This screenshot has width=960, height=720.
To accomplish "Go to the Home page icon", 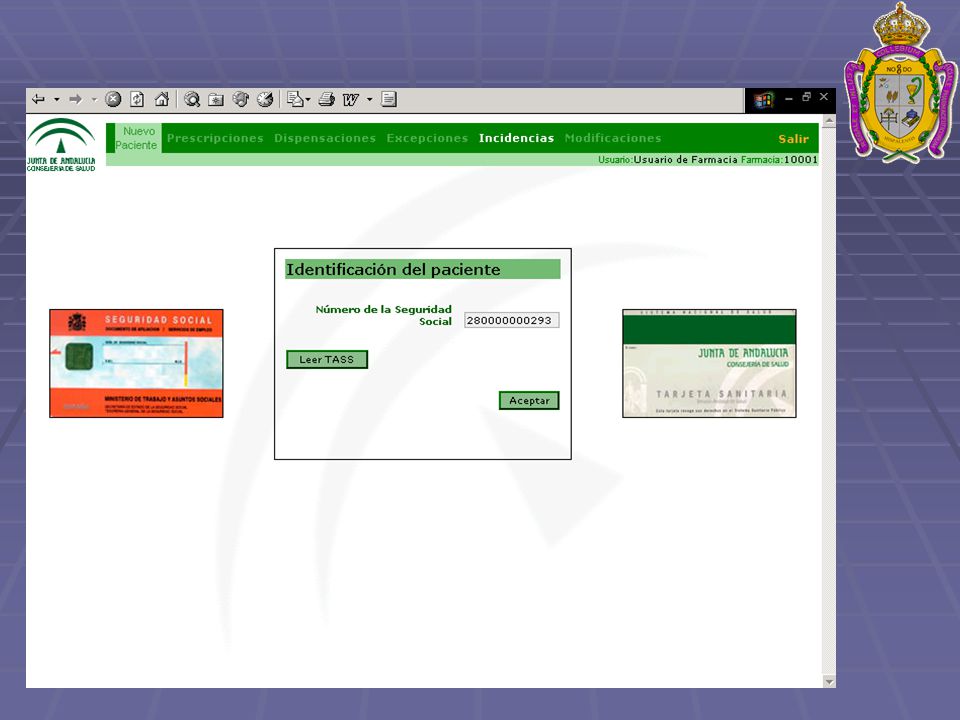I will pyautogui.click(x=162, y=99).
